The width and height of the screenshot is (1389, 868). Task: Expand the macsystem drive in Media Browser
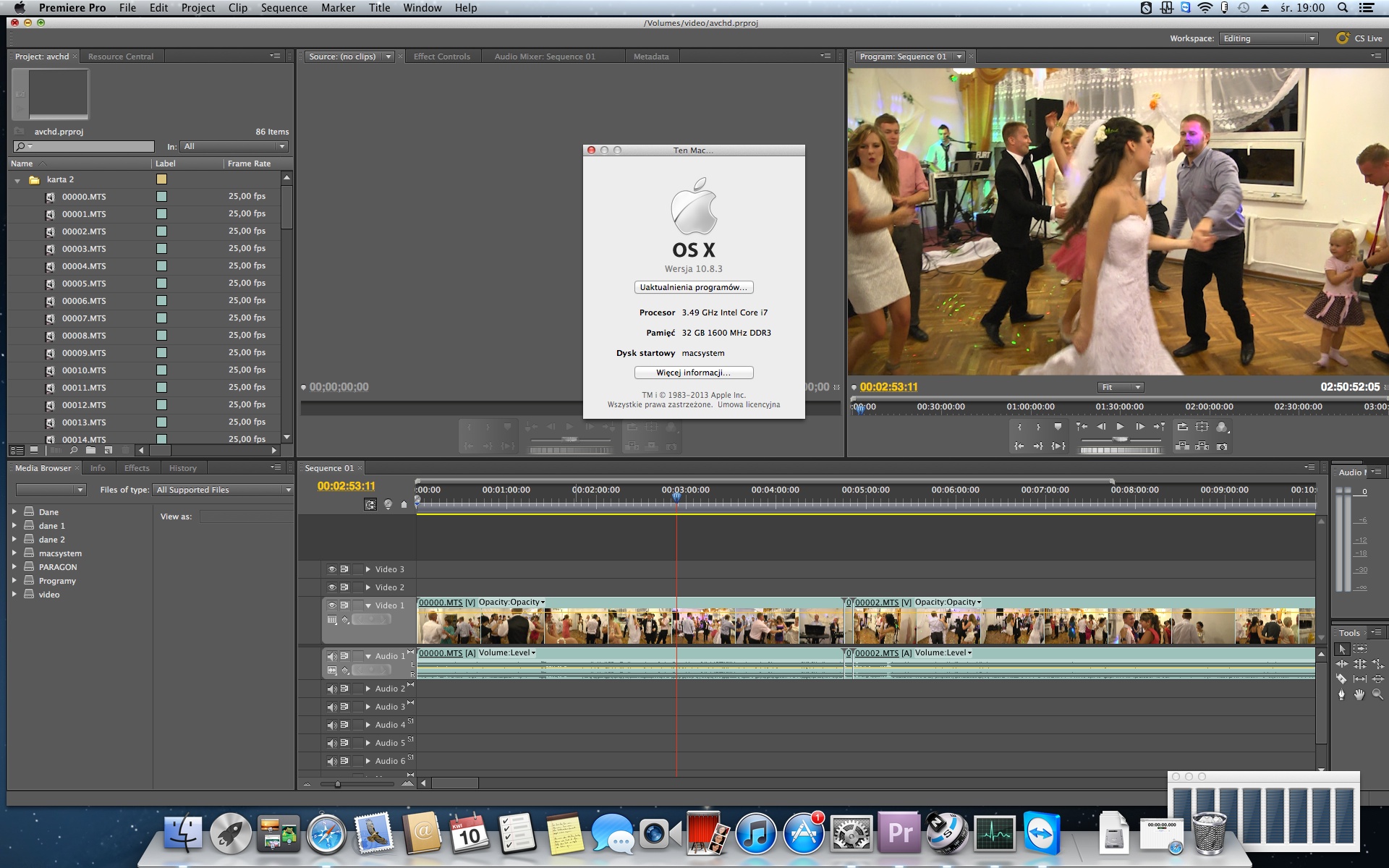tap(14, 553)
